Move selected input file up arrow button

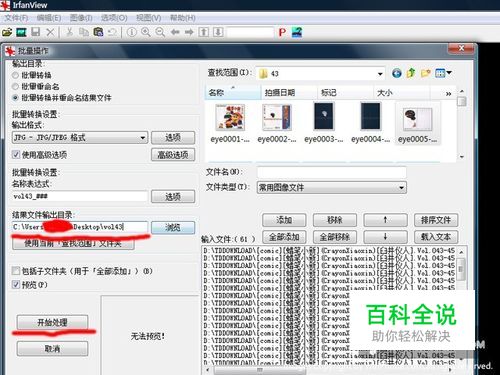point(385,220)
